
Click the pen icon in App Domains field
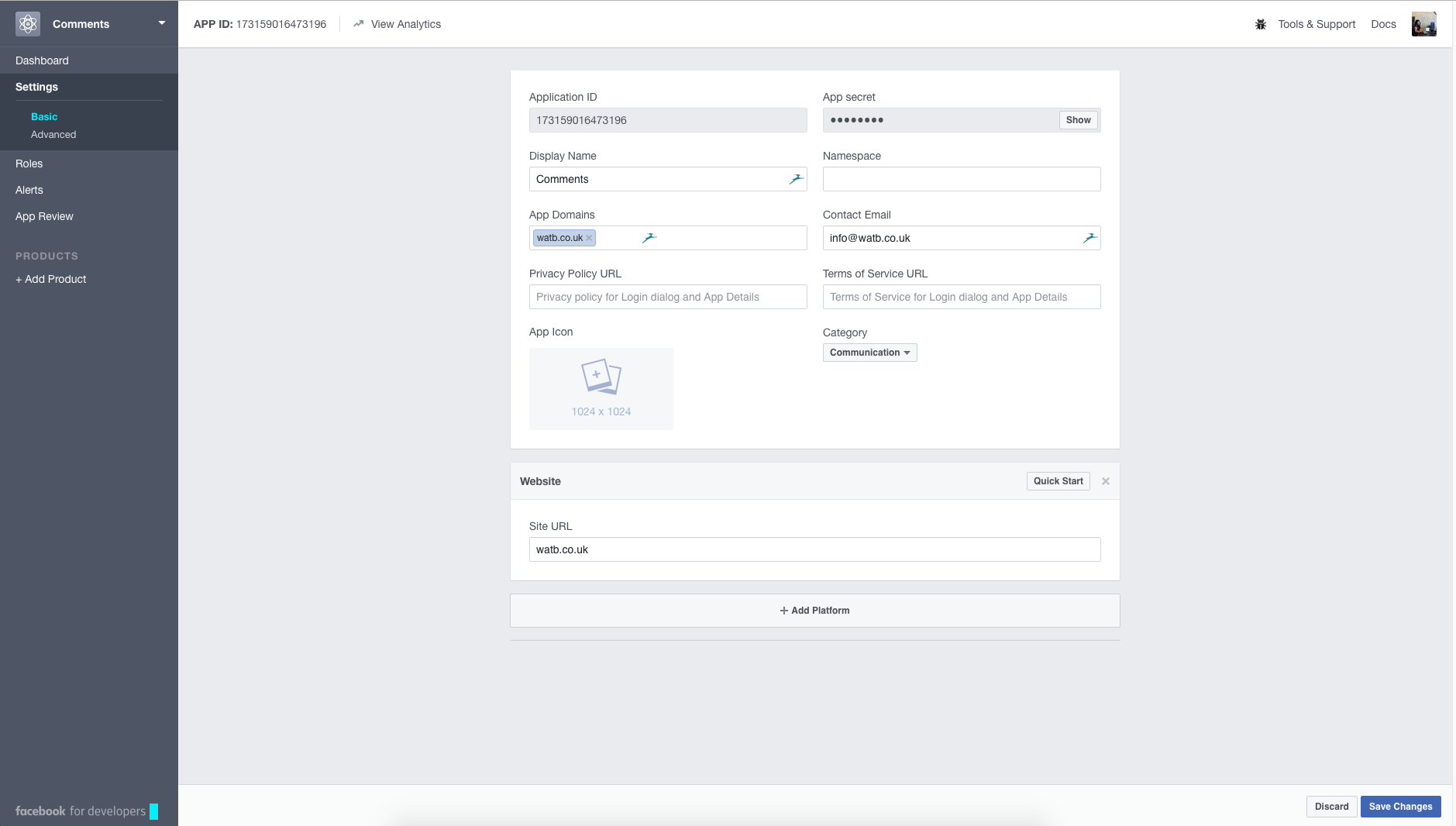(x=649, y=238)
